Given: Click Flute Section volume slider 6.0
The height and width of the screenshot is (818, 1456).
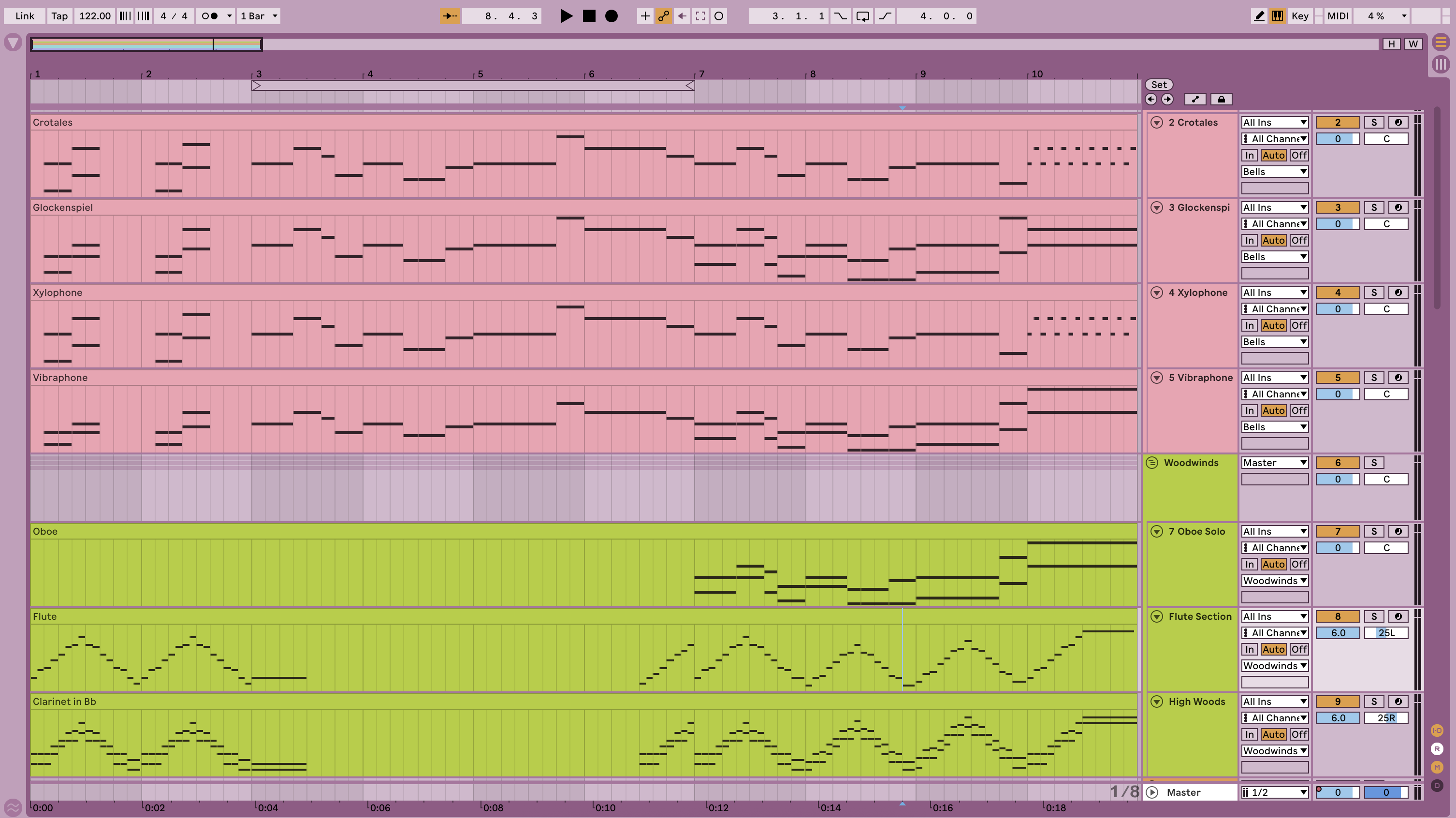Looking at the screenshot, I should (1337, 632).
